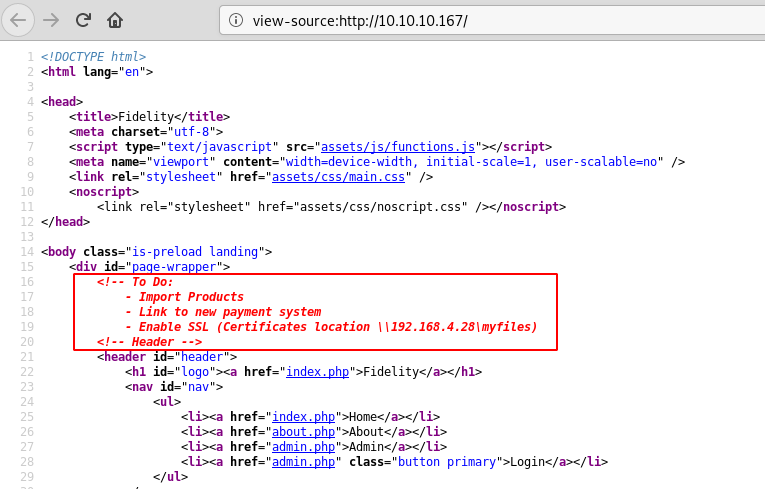This screenshot has width=765, height=489.
Task: Open the admin.php link for Admin
Action: 303,447
